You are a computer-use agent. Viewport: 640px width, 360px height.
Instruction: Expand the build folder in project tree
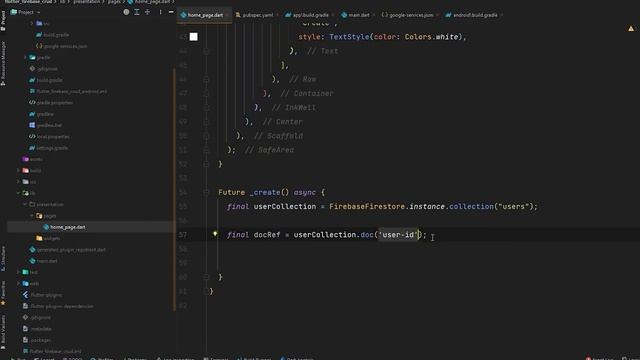click(18, 170)
